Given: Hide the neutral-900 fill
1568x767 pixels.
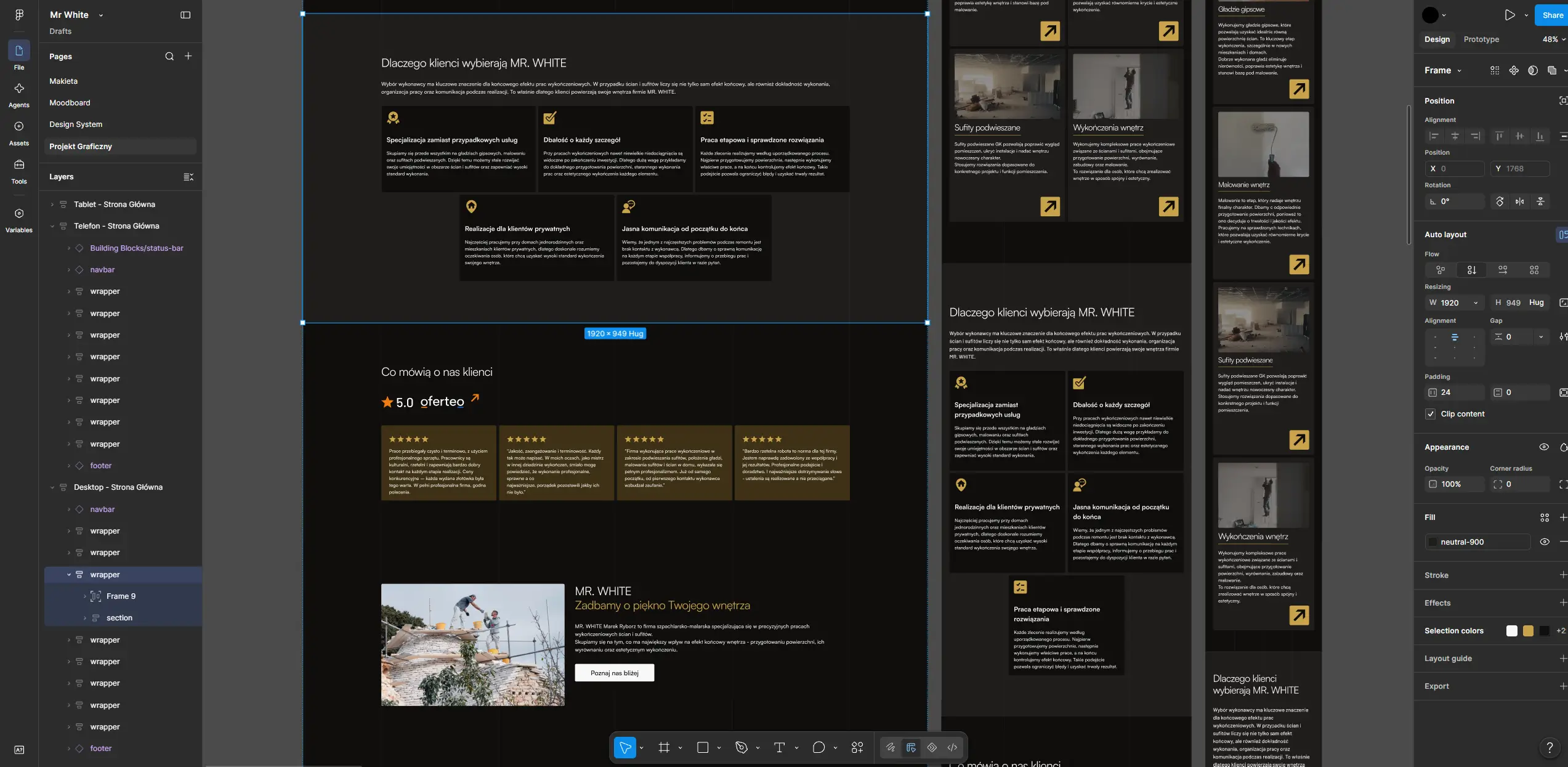Looking at the screenshot, I should (1545, 542).
